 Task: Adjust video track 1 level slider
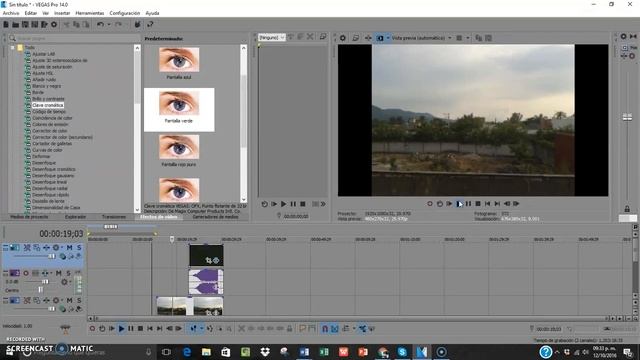(52, 256)
